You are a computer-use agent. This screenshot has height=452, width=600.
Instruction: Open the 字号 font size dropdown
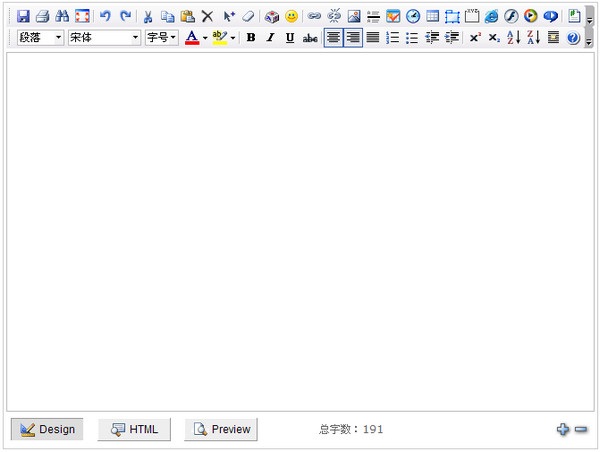click(x=161, y=38)
